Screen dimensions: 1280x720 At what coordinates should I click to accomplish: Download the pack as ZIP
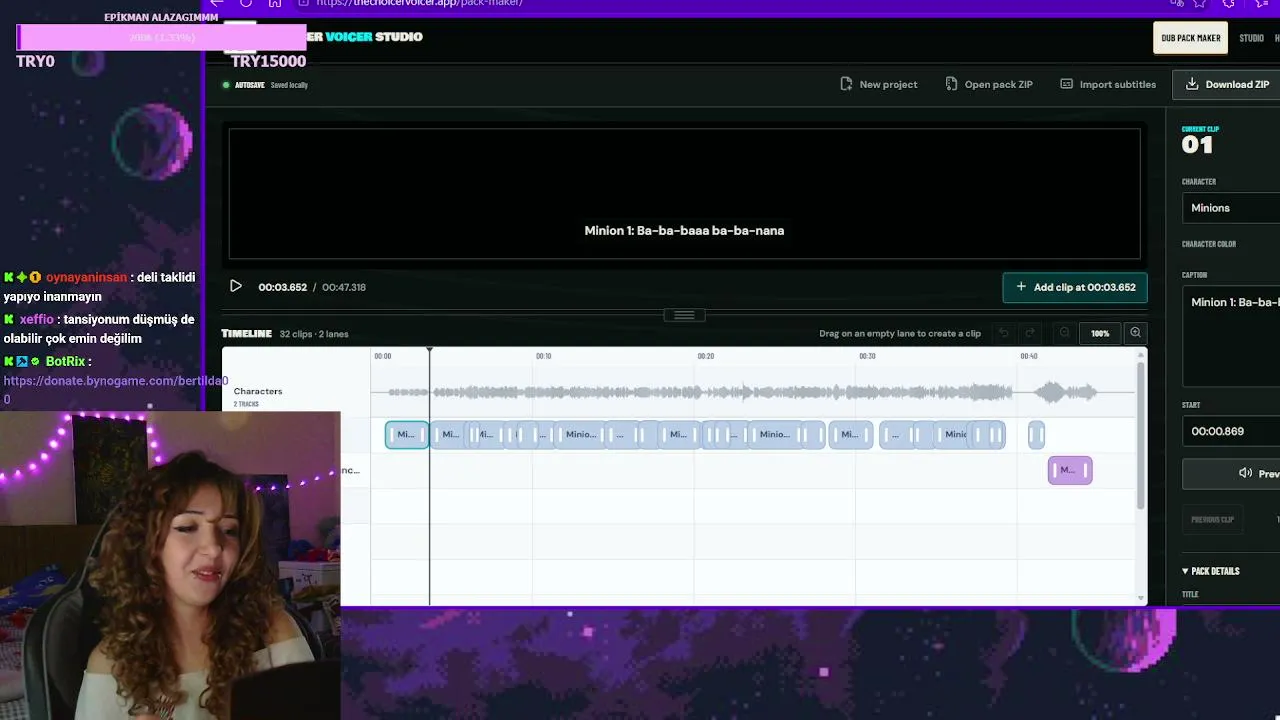point(1227,84)
